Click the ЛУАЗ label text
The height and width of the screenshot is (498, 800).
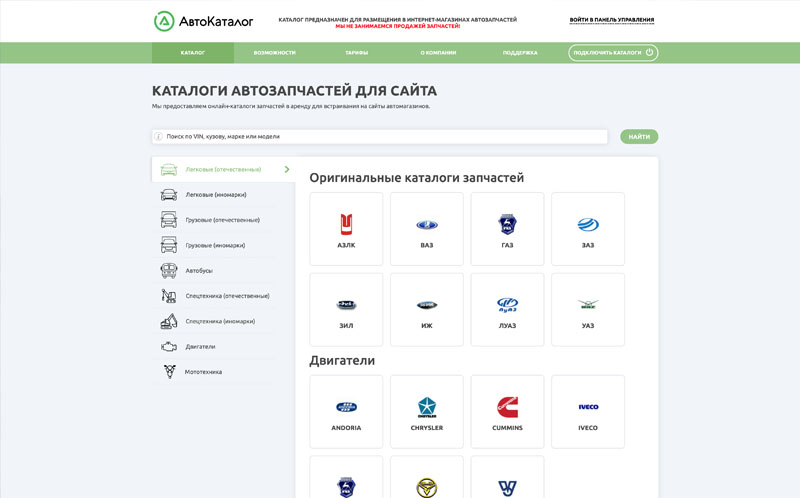click(507, 326)
